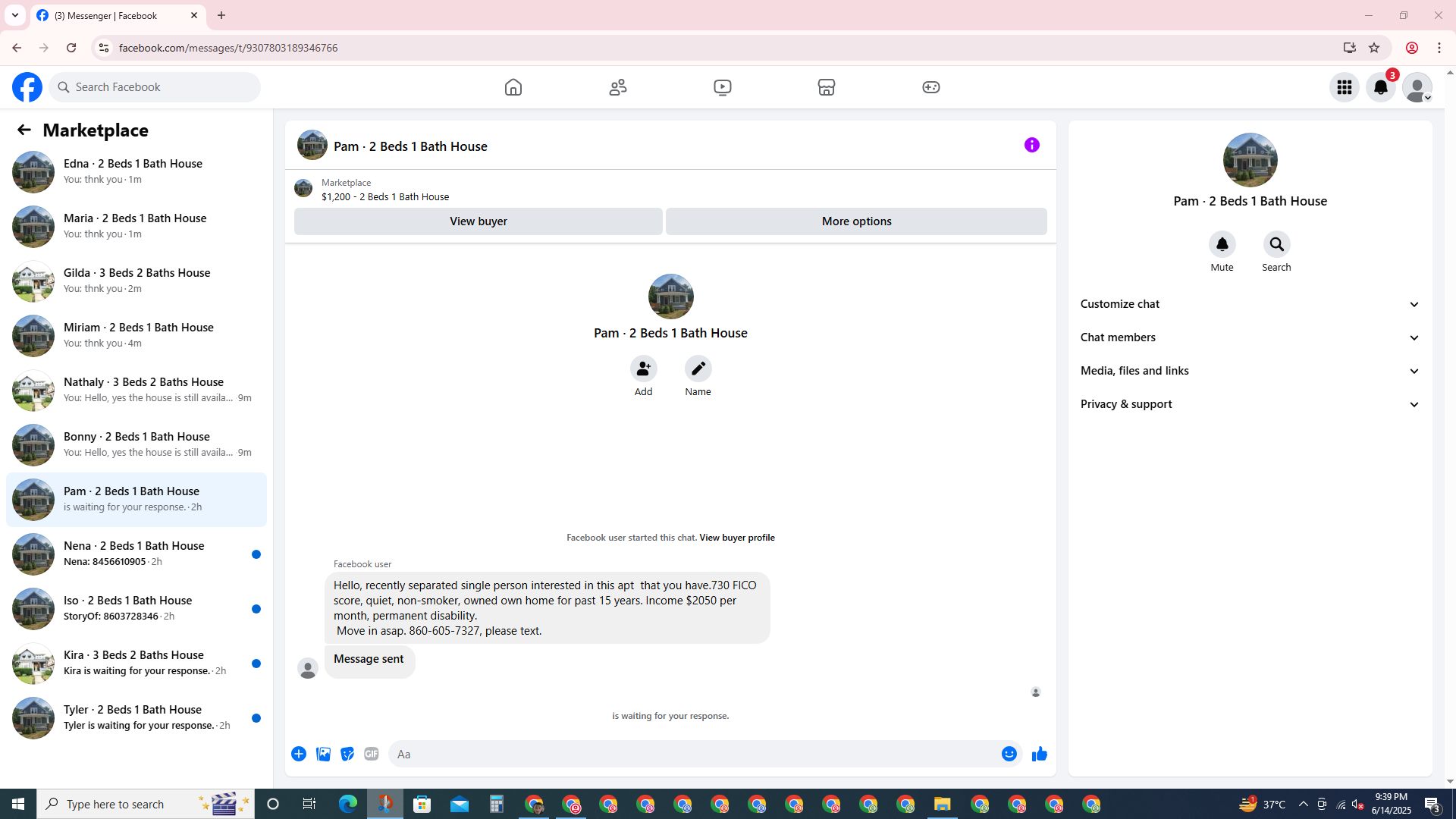Click the Aa message input field

point(694,754)
